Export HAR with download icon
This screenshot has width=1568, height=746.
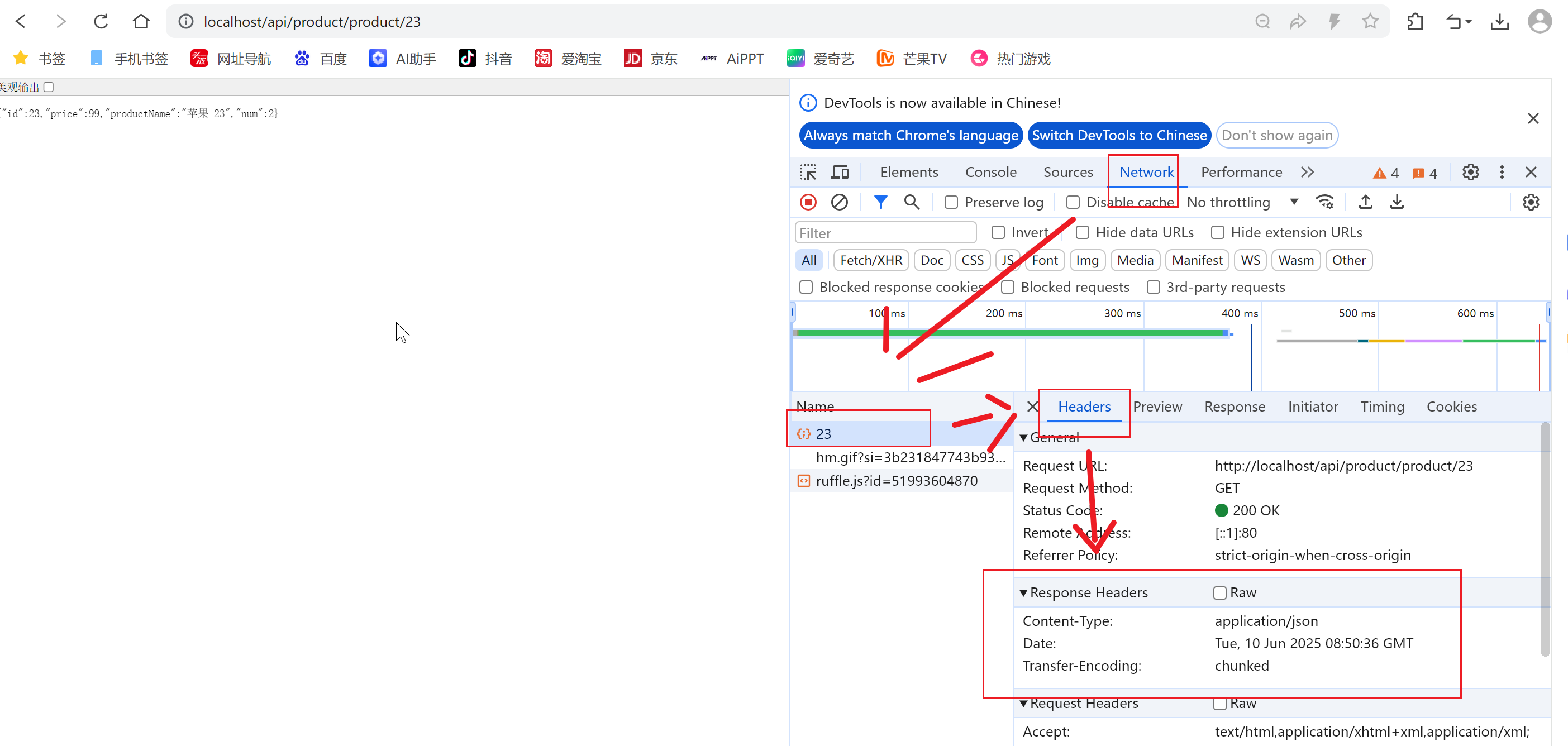1397,202
